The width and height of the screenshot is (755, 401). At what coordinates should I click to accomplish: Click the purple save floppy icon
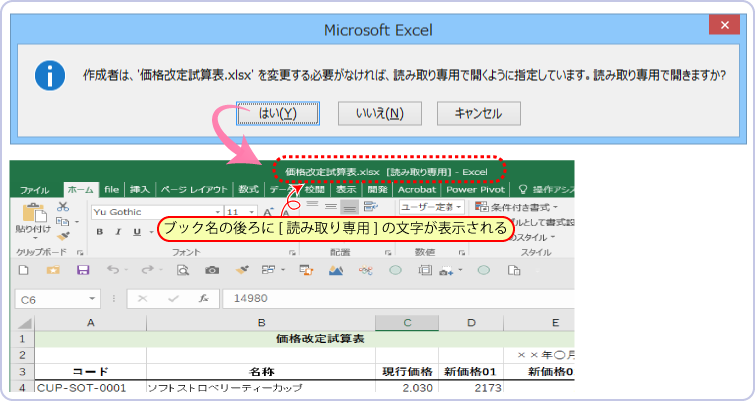coord(83,270)
